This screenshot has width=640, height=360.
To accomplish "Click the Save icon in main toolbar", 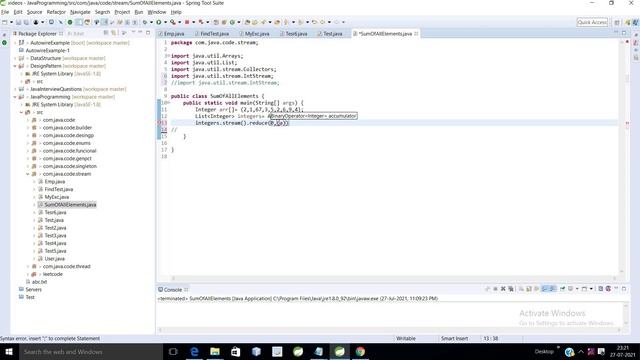I will click(x=18, y=22).
